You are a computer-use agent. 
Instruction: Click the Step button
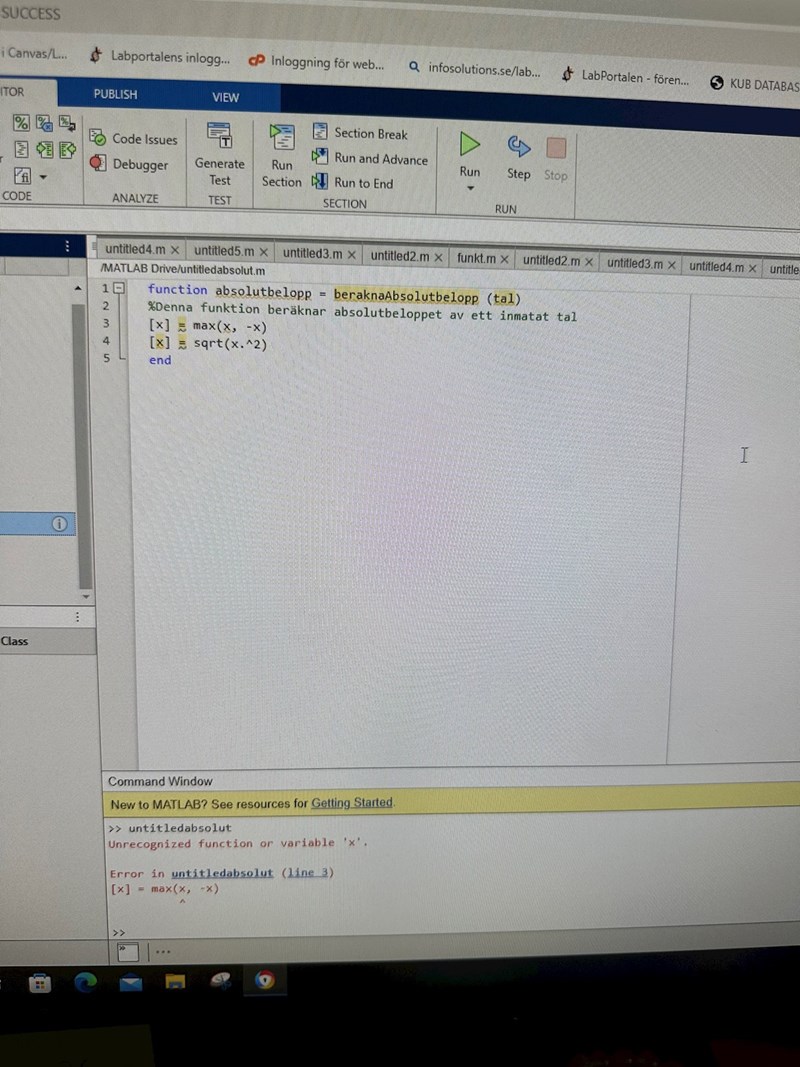coord(518,152)
